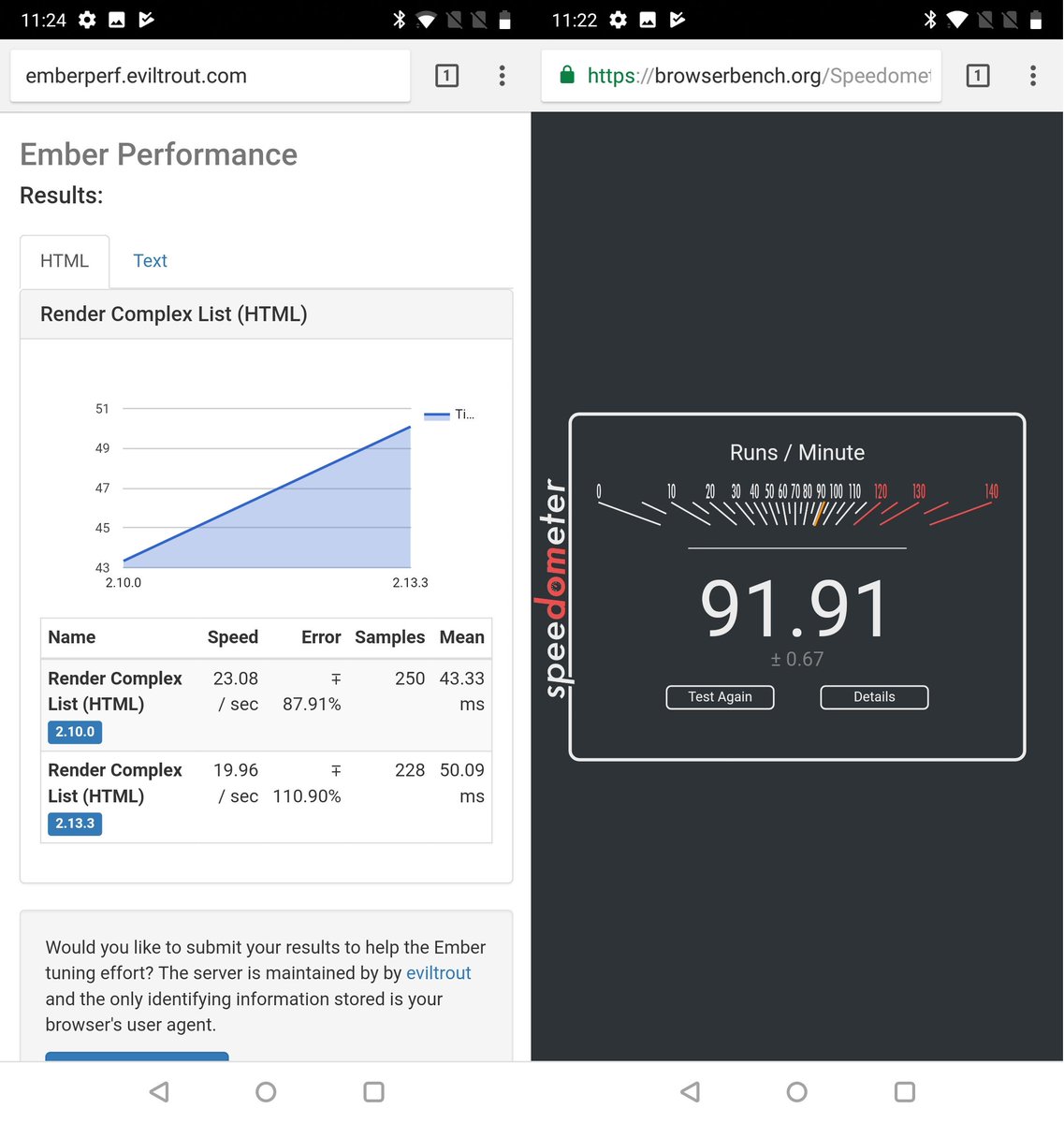The height and width of the screenshot is (1123, 1064).
Task: Tap Back navigation button under Speedometer screen
Action: pyautogui.click(x=691, y=1091)
